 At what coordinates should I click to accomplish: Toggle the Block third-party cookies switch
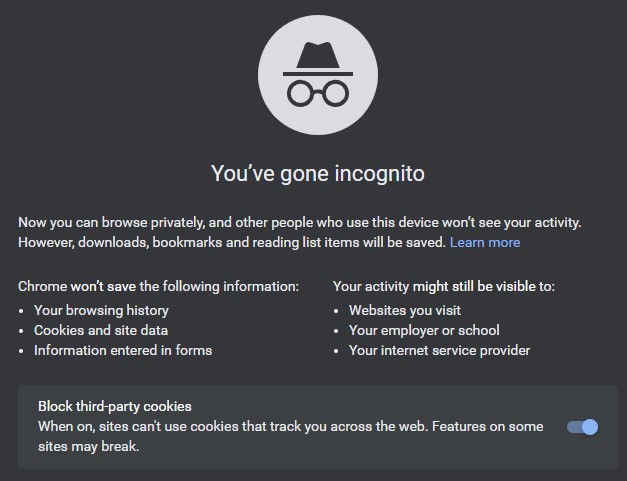pos(582,427)
